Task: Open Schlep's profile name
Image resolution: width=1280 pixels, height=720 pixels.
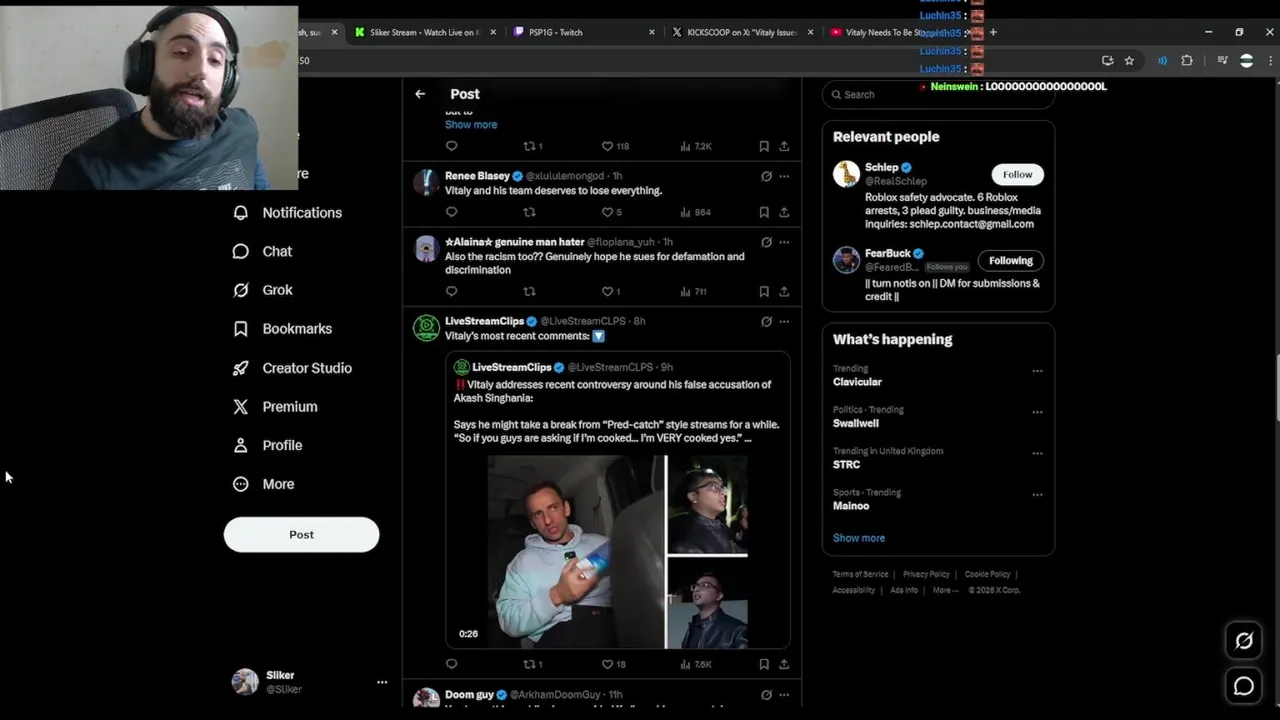Action: [x=881, y=168]
